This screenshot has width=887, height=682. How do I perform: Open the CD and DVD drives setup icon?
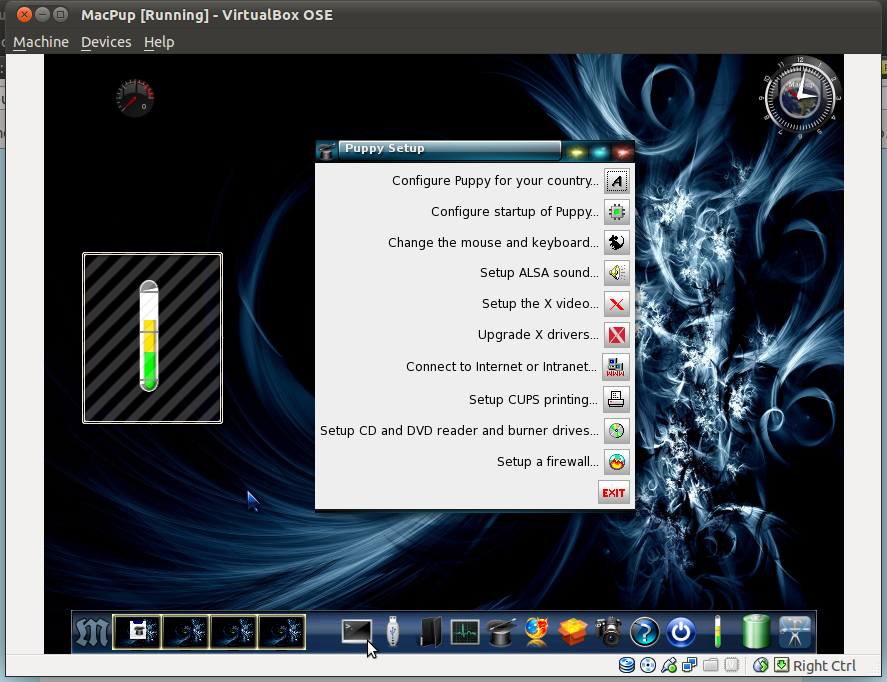pos(614,430)
